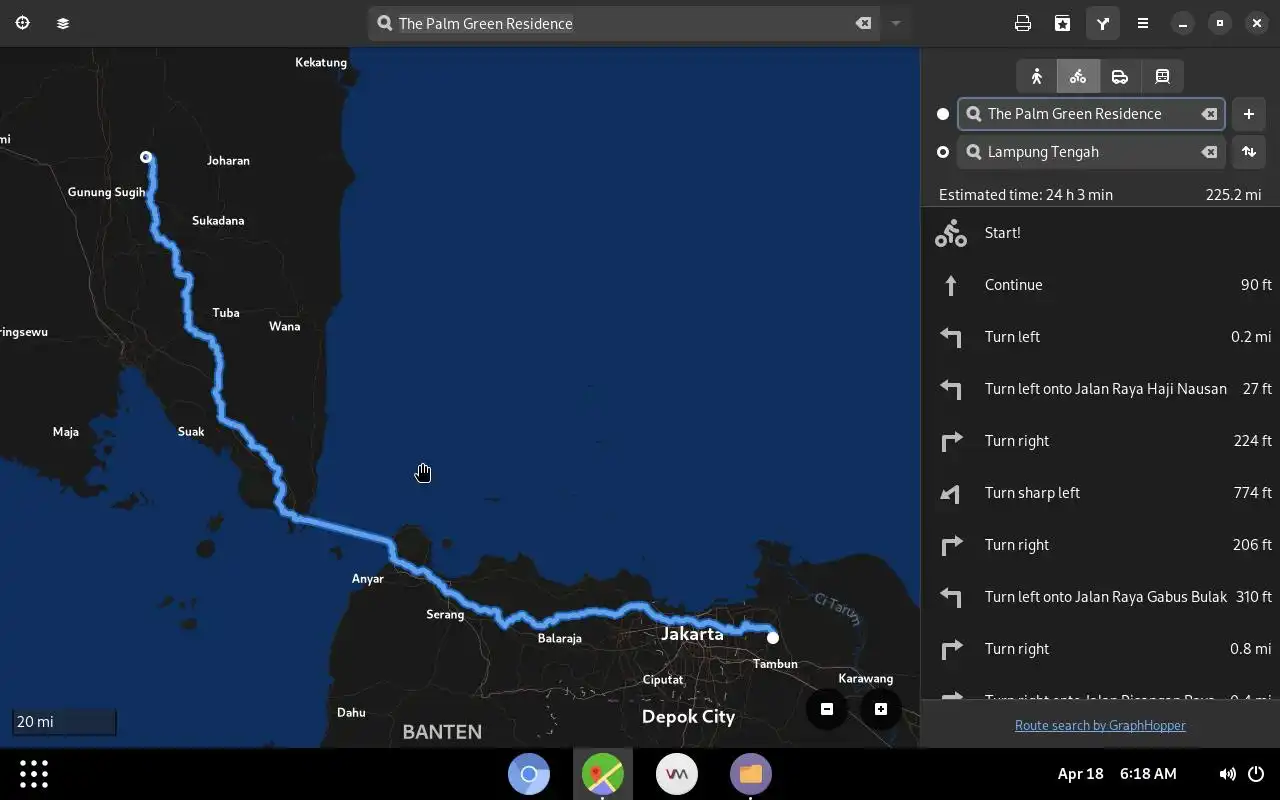
Task: Click the Depok City map label
Action: pyautogui.click(x=688, y=717)
